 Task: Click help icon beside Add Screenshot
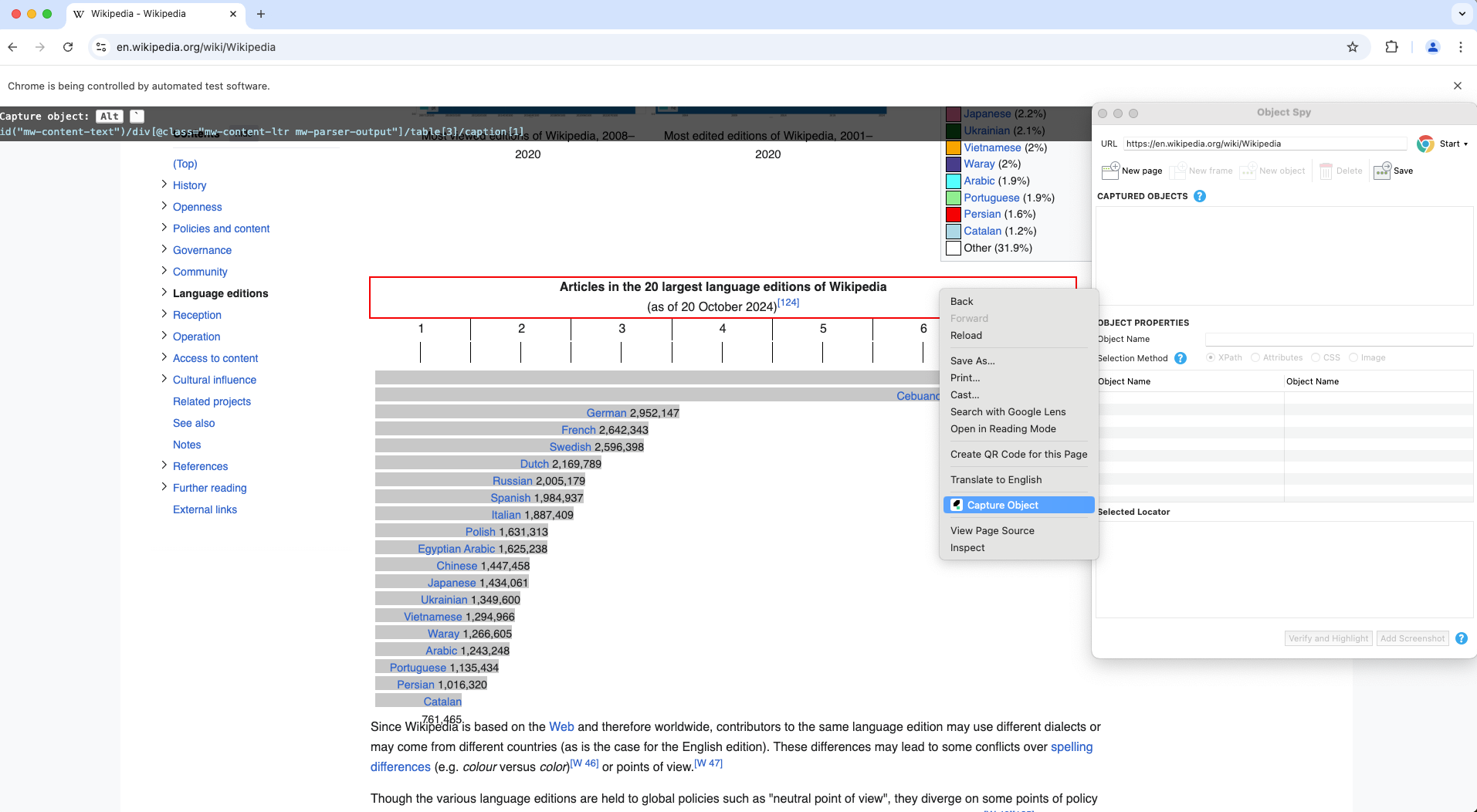click(x=1461, y=638)
